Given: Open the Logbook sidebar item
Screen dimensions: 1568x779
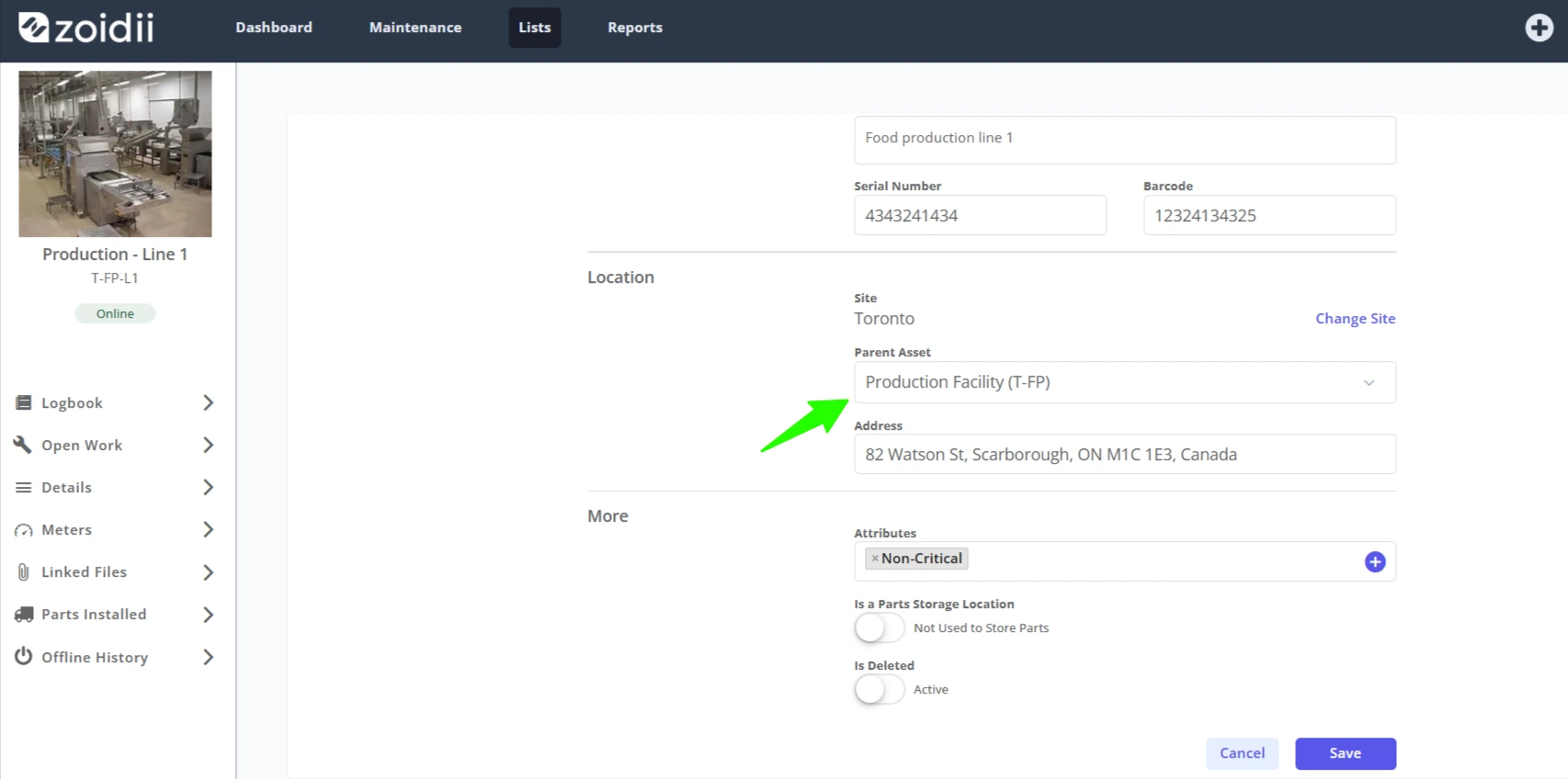Looking at the screenshot, I should [115, 403].
